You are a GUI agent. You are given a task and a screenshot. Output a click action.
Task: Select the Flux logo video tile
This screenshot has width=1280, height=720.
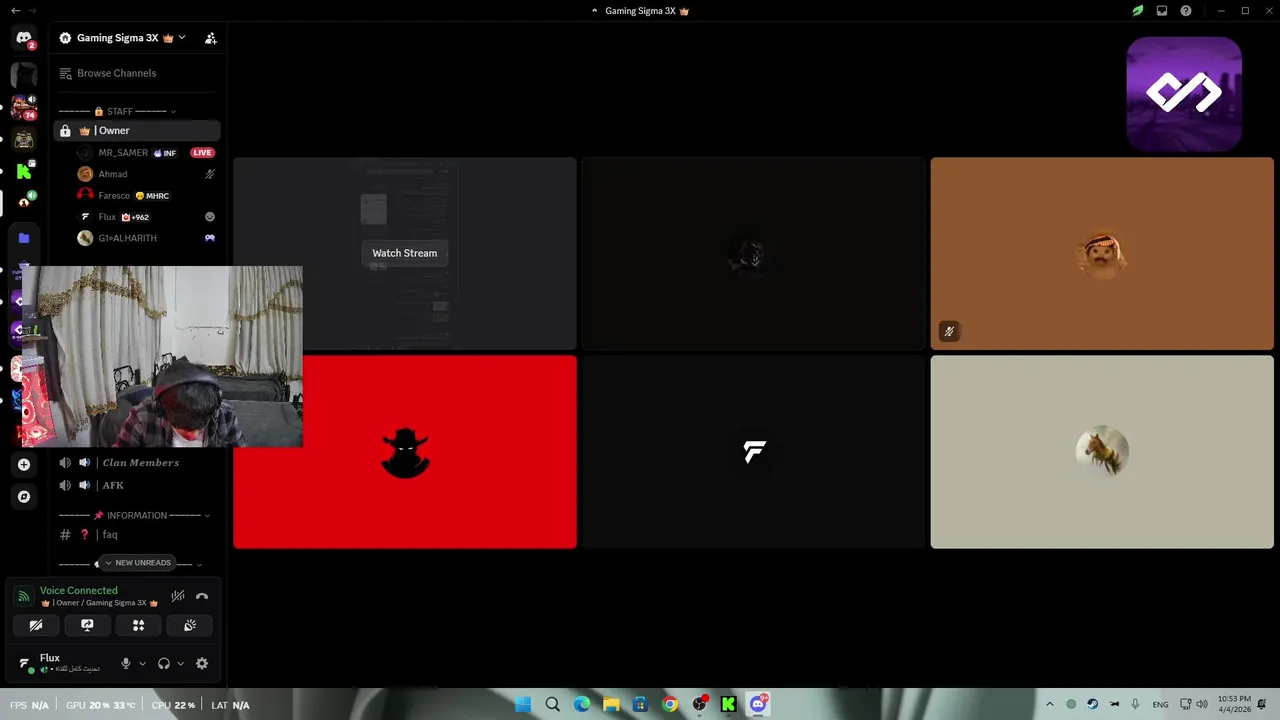[754, 452]
